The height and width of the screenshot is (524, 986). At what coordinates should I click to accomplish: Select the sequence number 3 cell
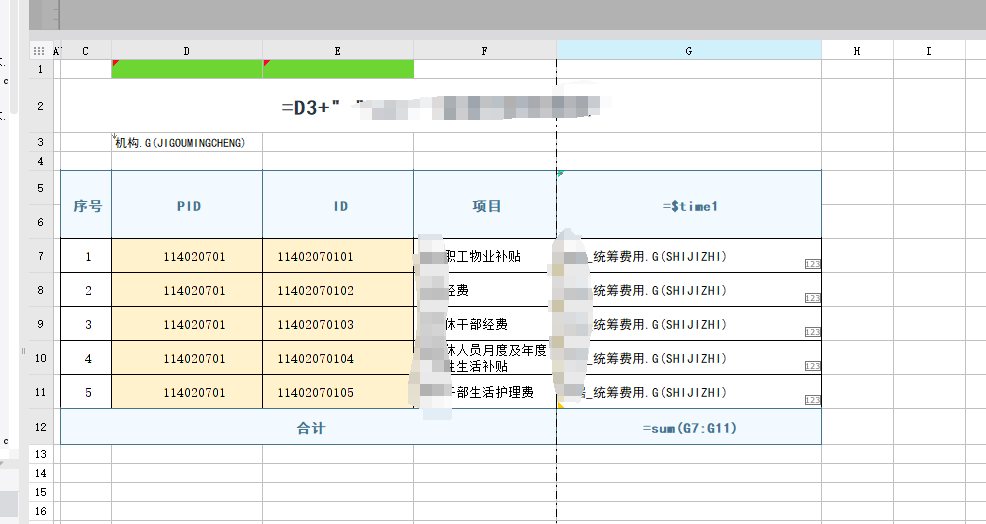(x=86, y=324)
